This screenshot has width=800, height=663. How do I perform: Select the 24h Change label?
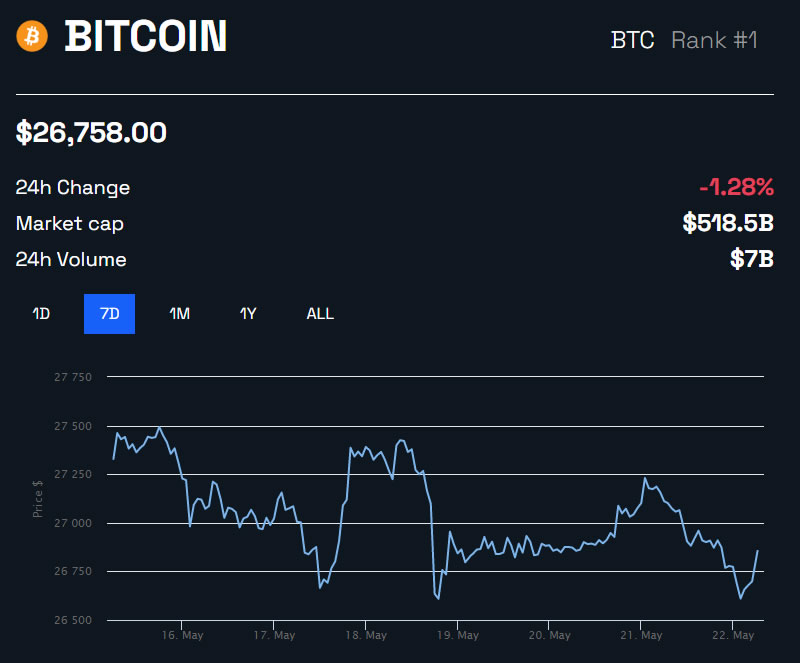pyautogui.click(x=71, y=187)
